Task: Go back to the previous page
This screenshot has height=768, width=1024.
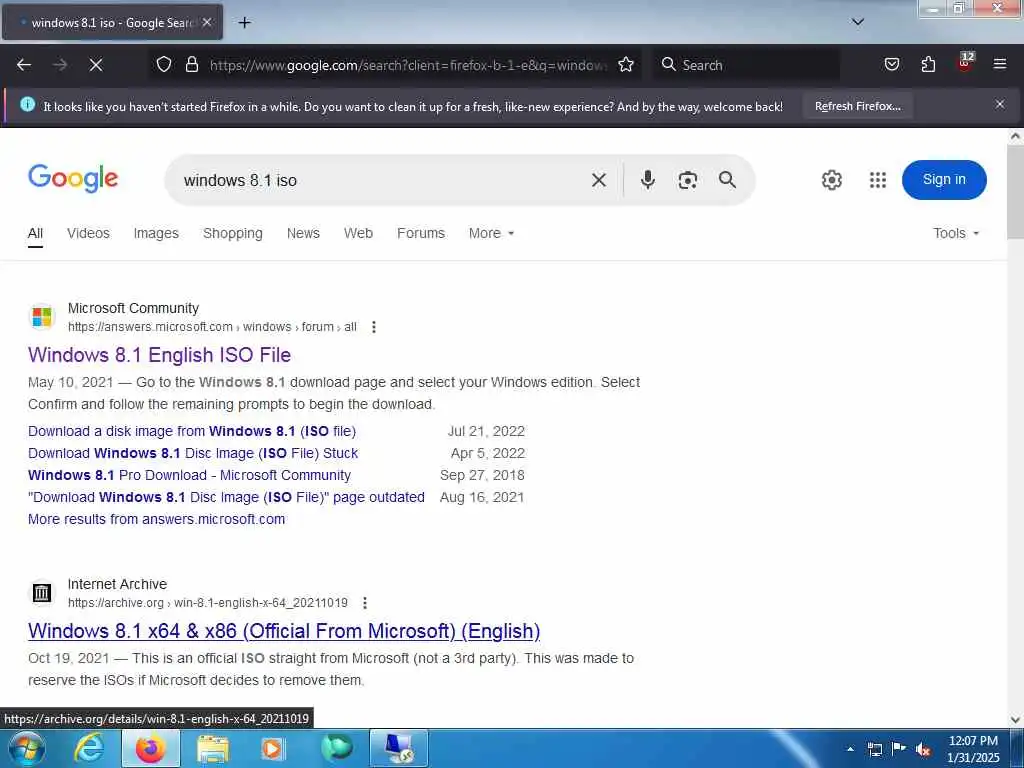Action: coord(24,65)
